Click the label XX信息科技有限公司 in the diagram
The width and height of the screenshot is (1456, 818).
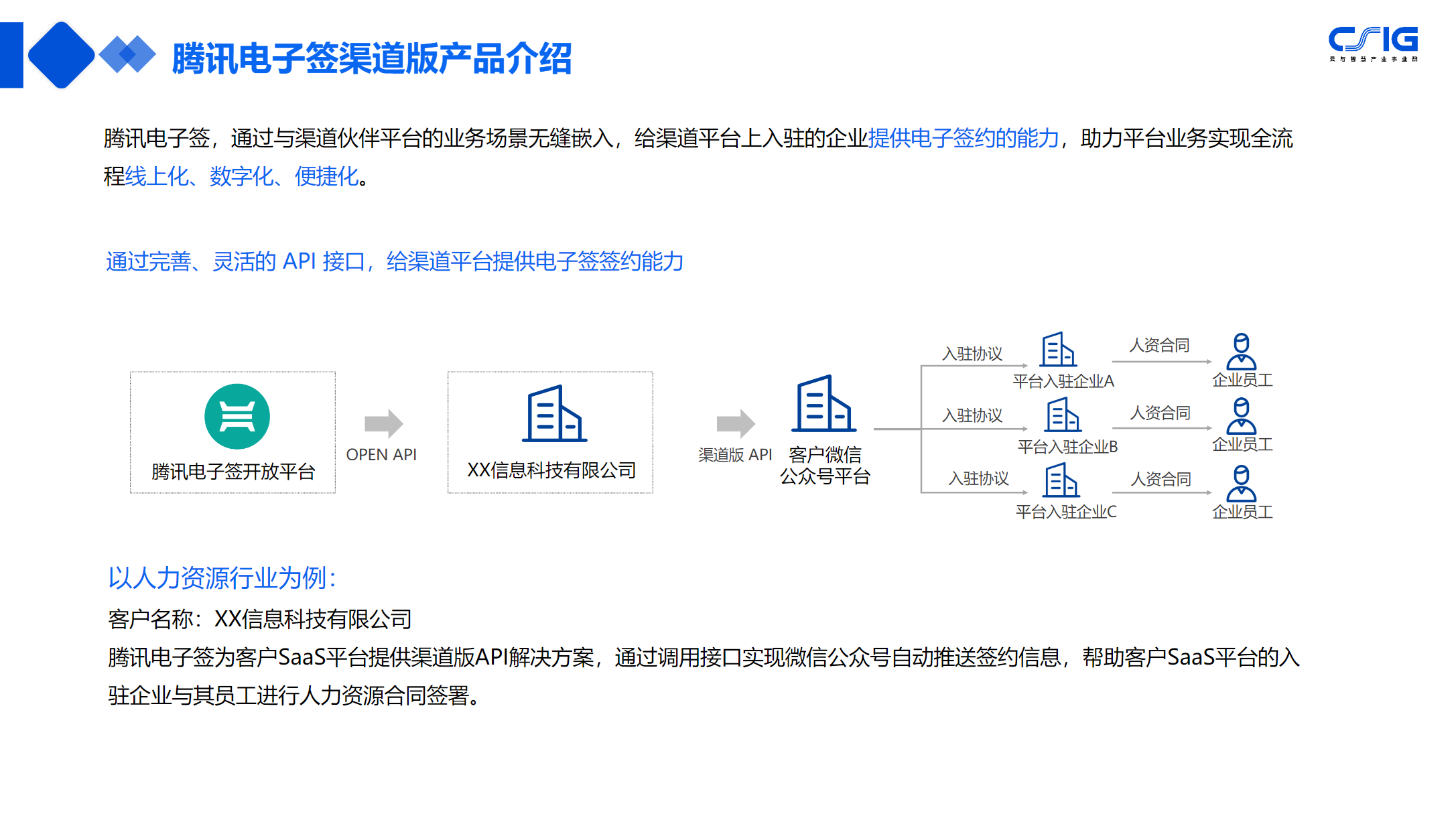tap(551, 470)
